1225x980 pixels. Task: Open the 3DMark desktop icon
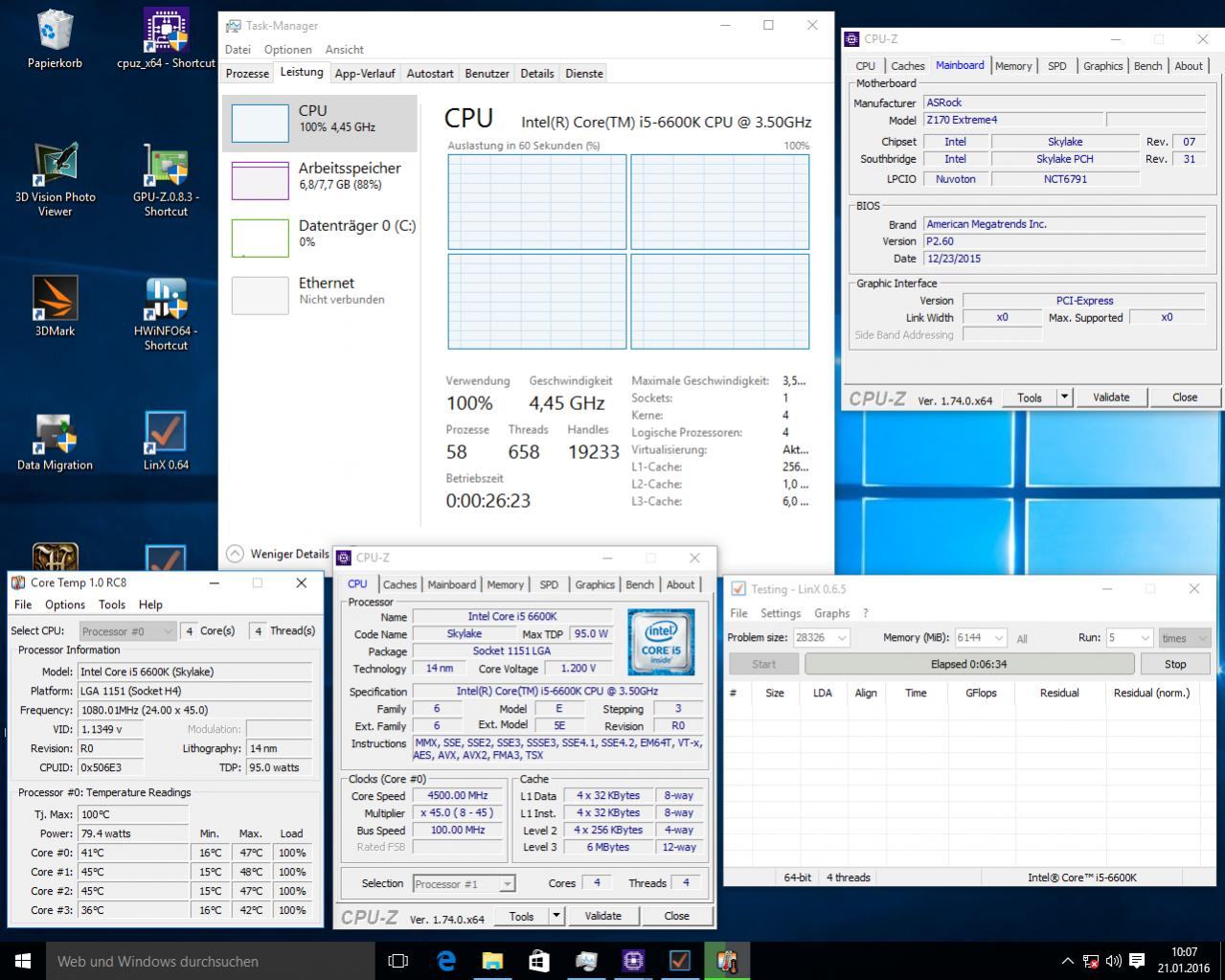55,307
